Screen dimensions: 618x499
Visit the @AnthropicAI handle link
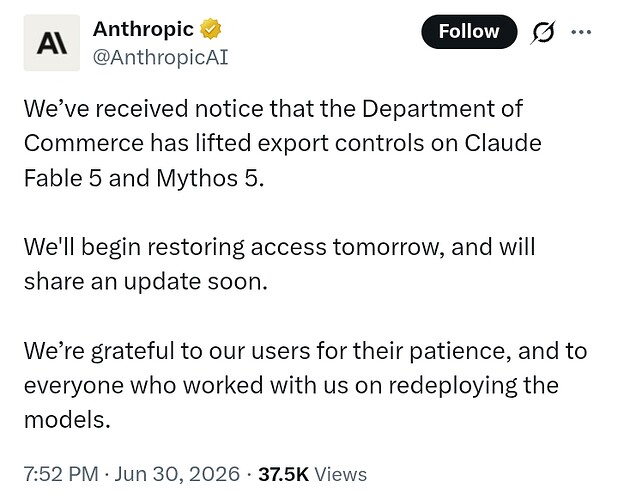coord(160,58)
